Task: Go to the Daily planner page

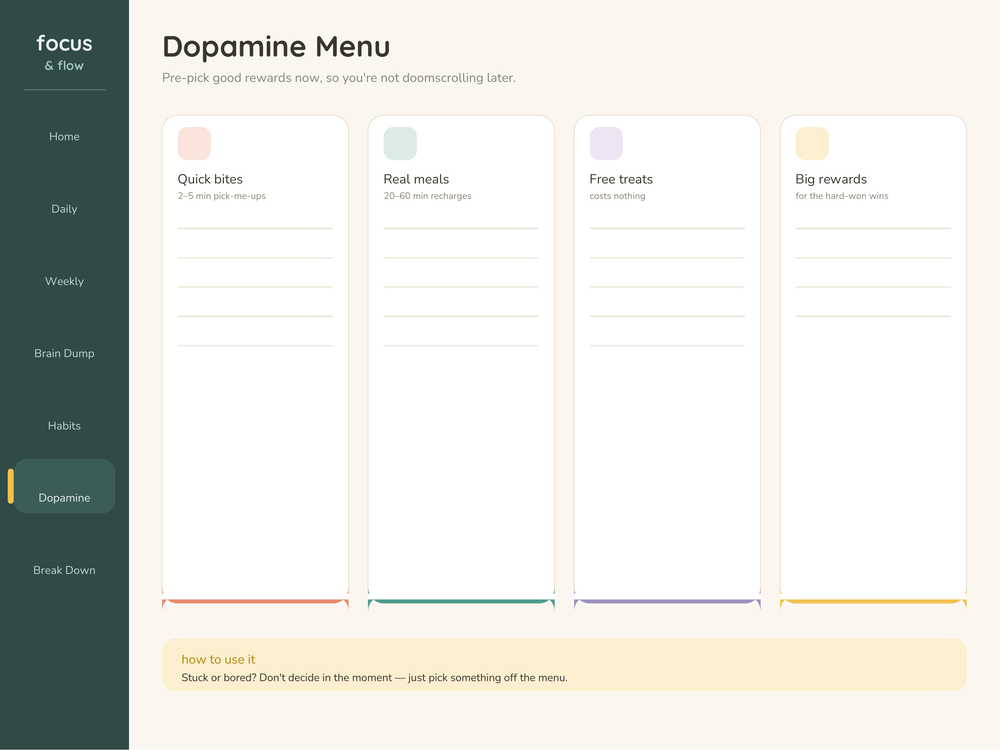Action: [64, 209]
